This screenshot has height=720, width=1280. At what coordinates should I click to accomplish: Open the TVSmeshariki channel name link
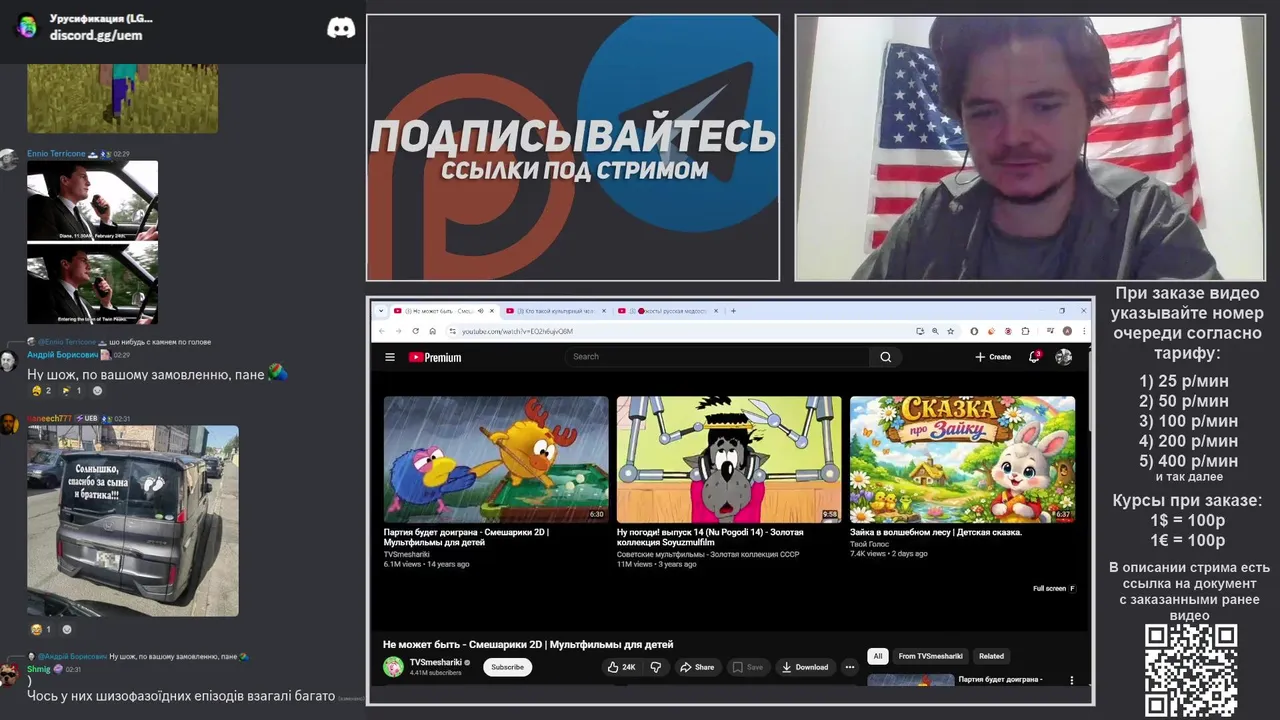(x=436, y=662)
